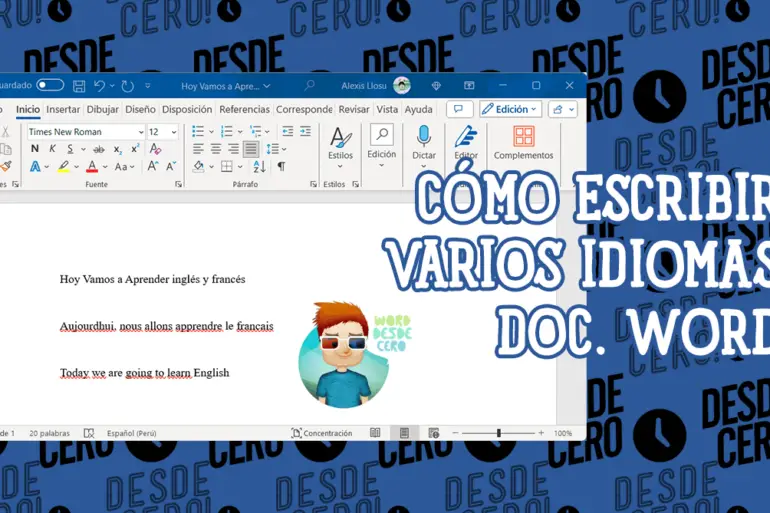Save the document with the floppy disk icon
This screenshot has height=513, width=770.
click(79, 86)
